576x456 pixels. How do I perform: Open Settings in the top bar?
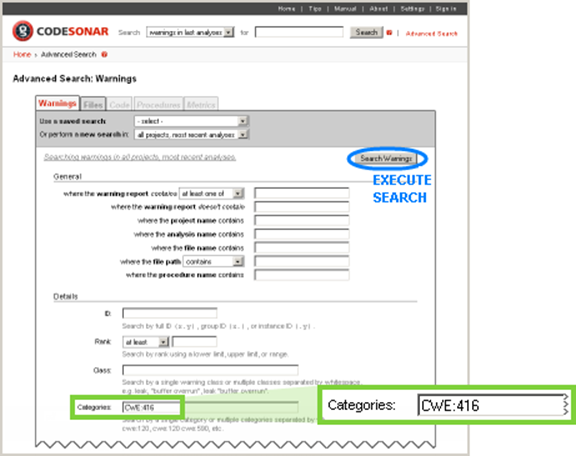coord(413,8)
